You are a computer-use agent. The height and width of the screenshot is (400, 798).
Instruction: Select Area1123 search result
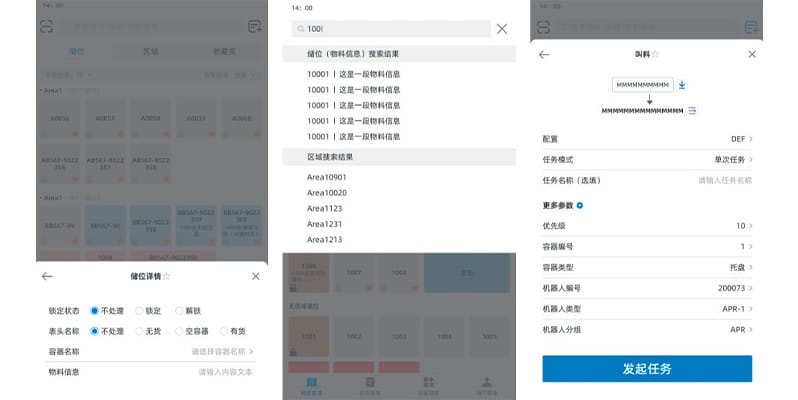325,208
